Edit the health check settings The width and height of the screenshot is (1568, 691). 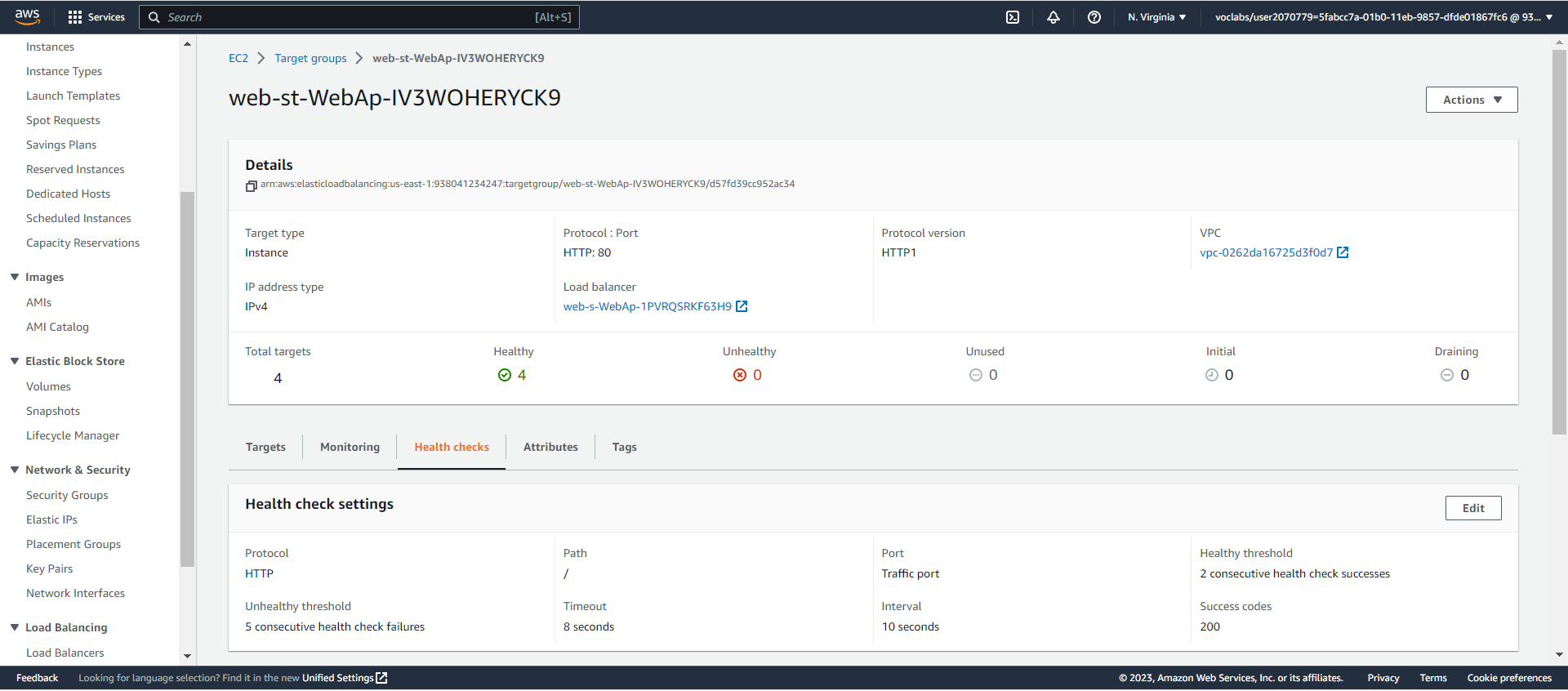(x=1473, y=508)
